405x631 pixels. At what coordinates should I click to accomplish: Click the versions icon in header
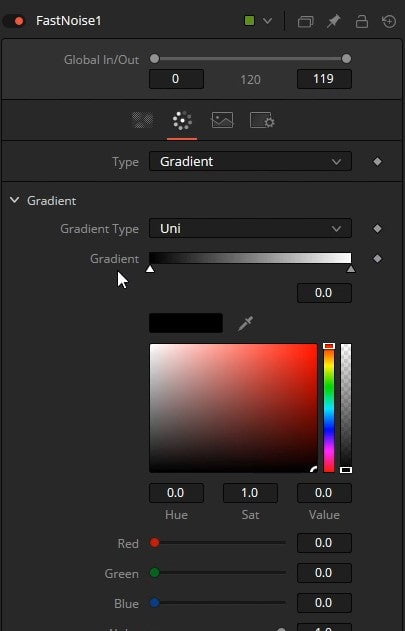tap(306, 21)
